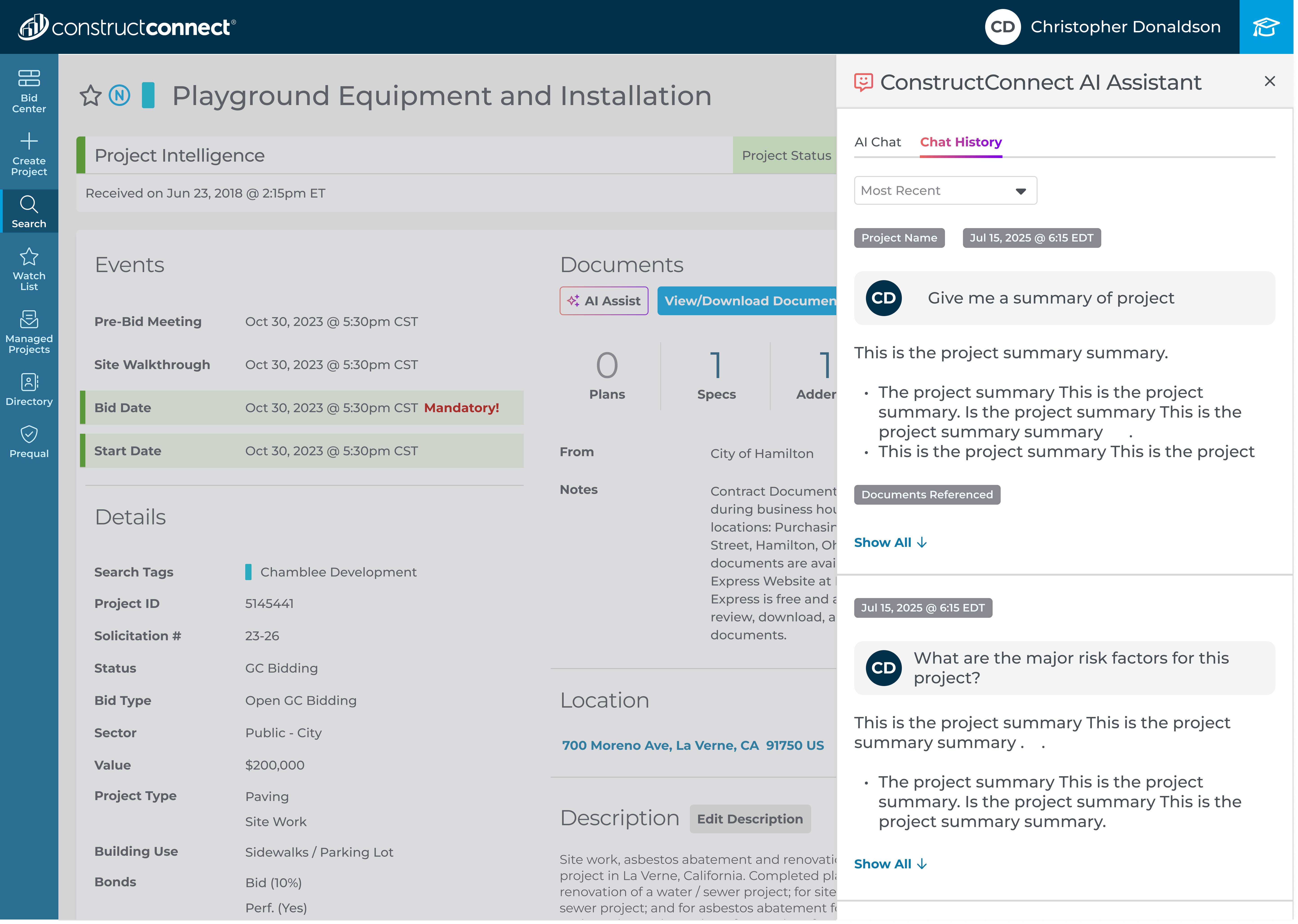Click the teal tag color swatch by title
The height and width of the screenshot is (924, 1298).
pyautogui.click(x=148, y=95)
